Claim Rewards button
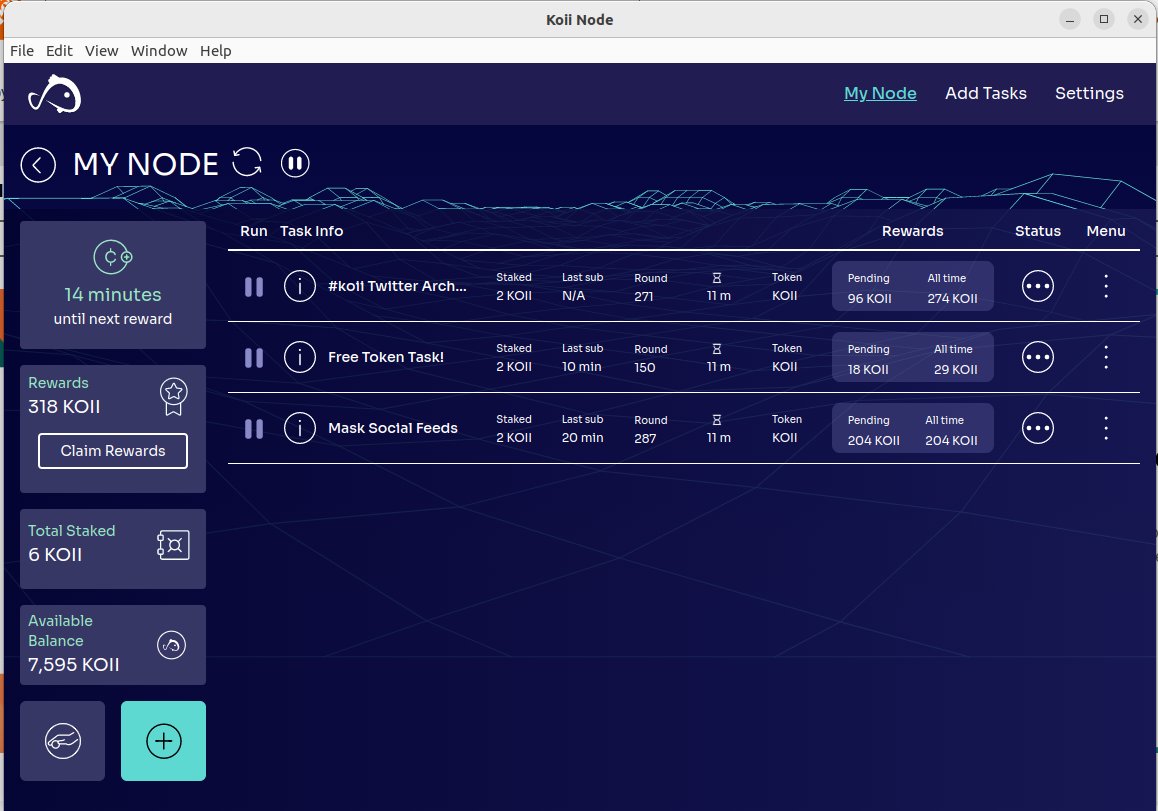Screen dimensions: 1158x811 click(113, 451)
